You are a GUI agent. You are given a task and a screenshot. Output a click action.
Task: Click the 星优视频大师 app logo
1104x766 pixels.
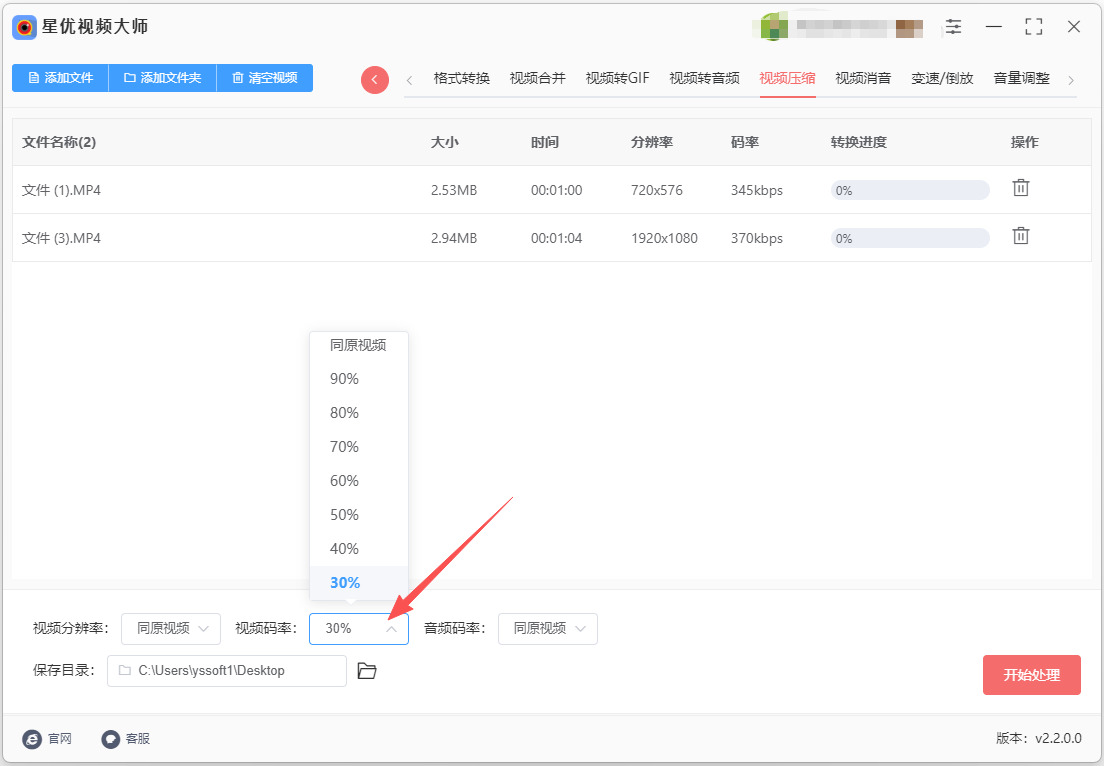coord(25,27)
